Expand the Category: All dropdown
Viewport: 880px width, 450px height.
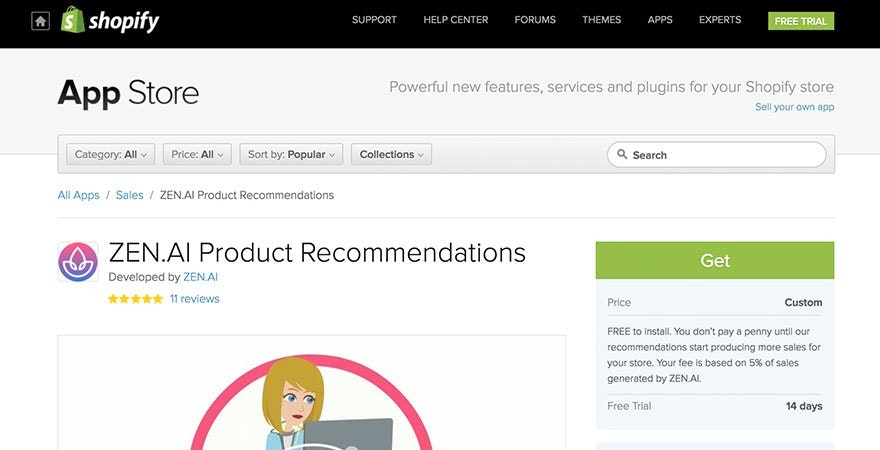click(110, 155)
